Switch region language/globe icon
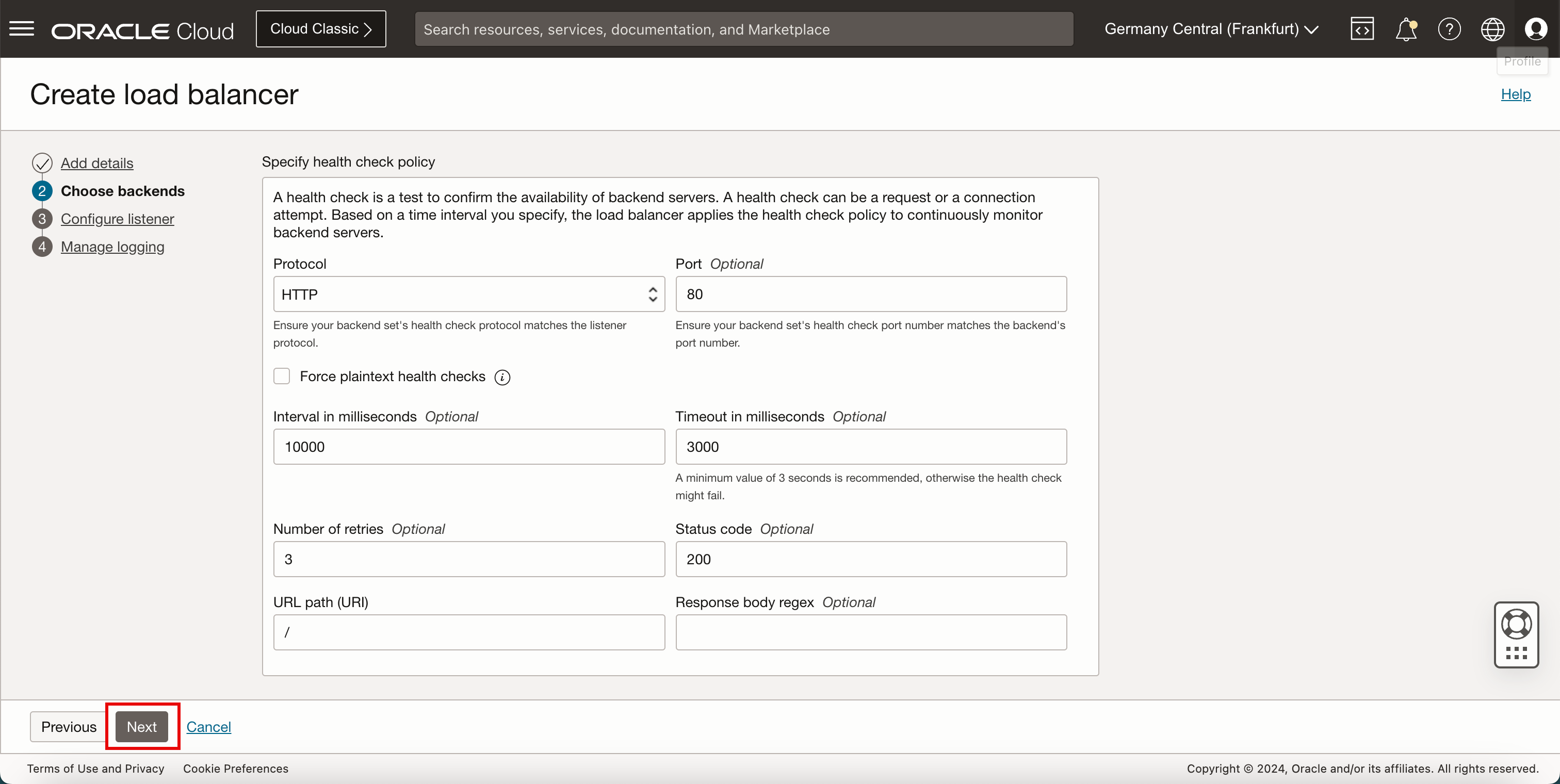1560x784 pixels. 1492,29
